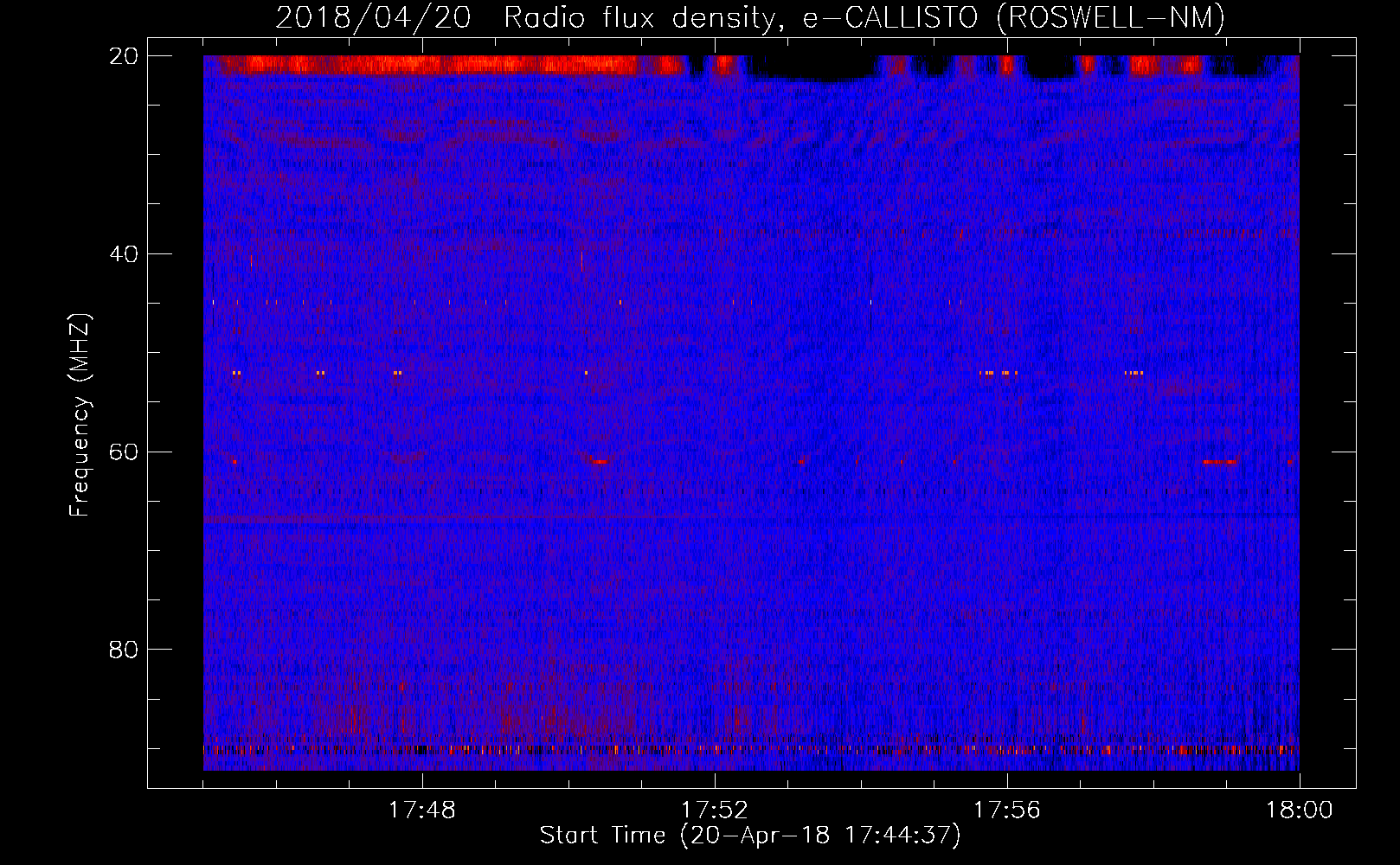1400x865 pixels.
Task: Click the plot title with ROSWELL-NM
Action: click(750, 17)
